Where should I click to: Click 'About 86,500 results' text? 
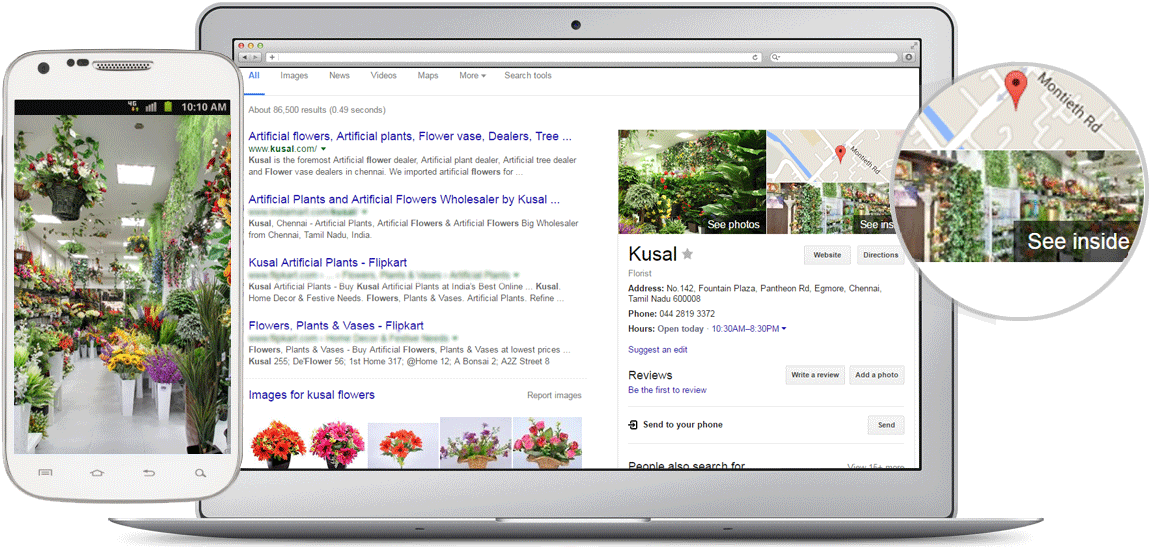pyautogui.click(x=317, y=110)
